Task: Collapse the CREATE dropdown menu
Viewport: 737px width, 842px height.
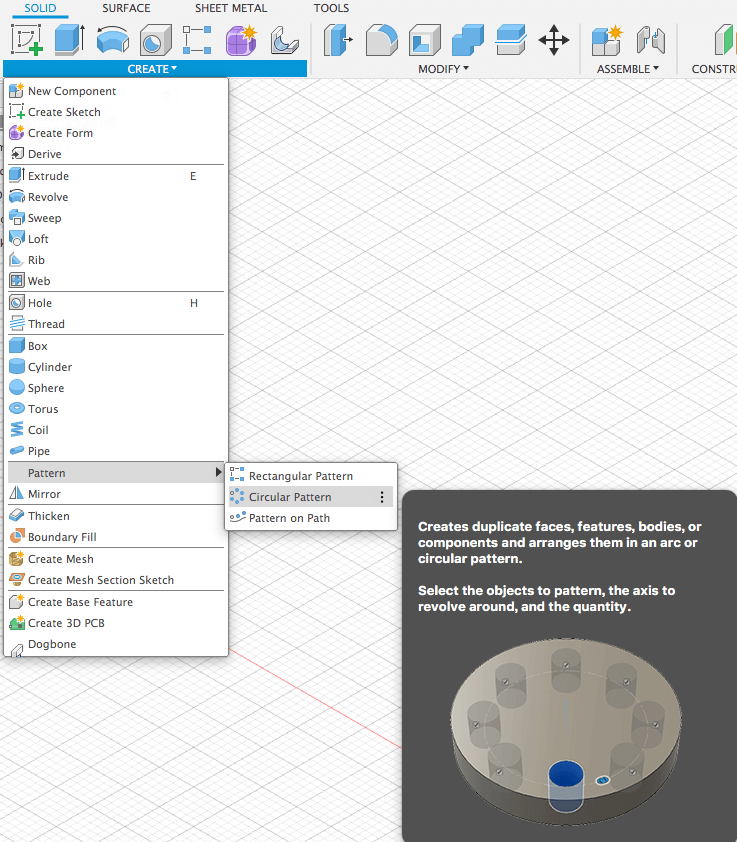Action: (152, 69)
